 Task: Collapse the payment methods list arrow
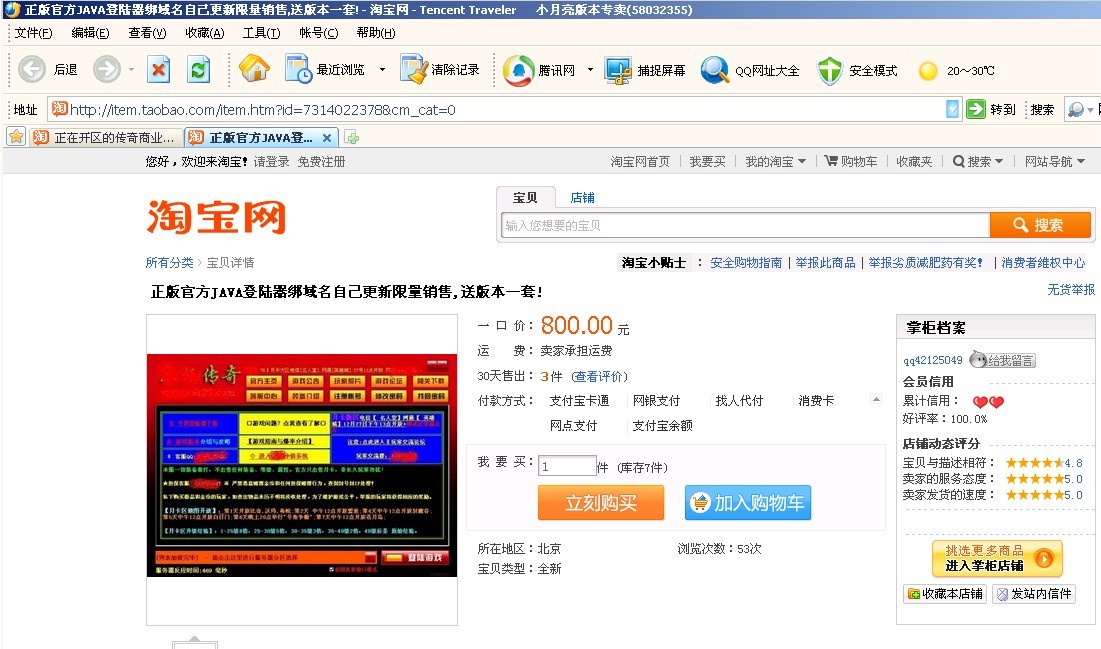pos(877,400)
